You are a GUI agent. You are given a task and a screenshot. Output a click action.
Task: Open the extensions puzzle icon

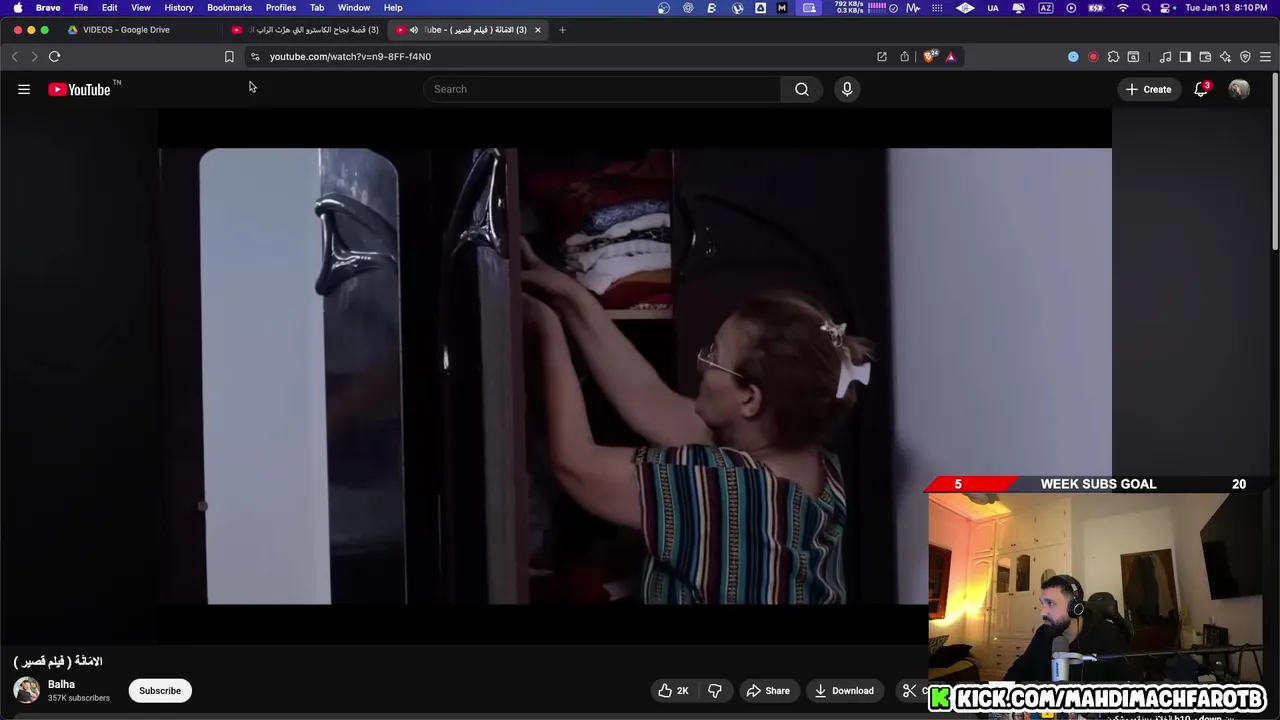pos(1113,57)
